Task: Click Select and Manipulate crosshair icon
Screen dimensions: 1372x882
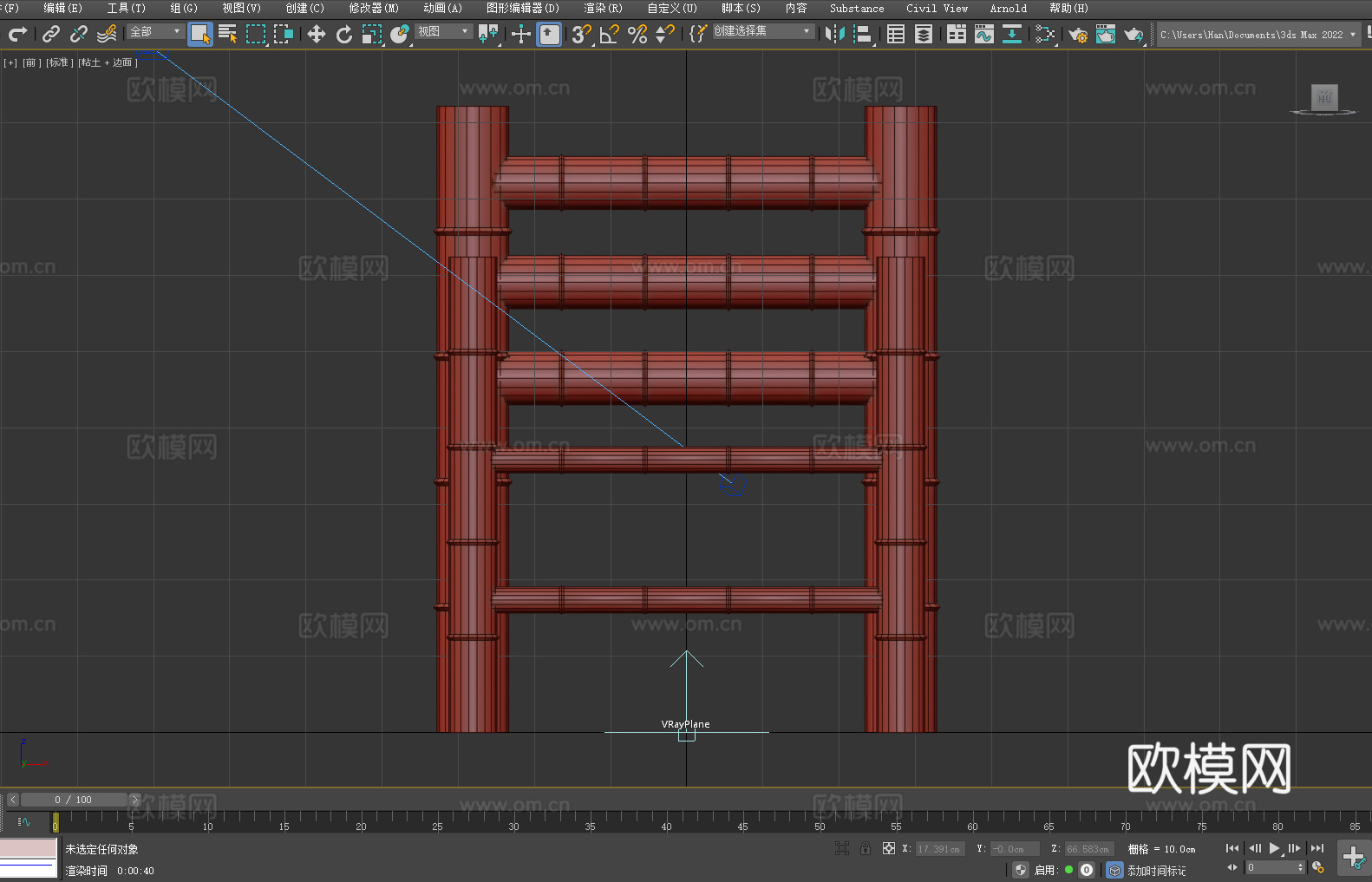Action: (521, 34)
